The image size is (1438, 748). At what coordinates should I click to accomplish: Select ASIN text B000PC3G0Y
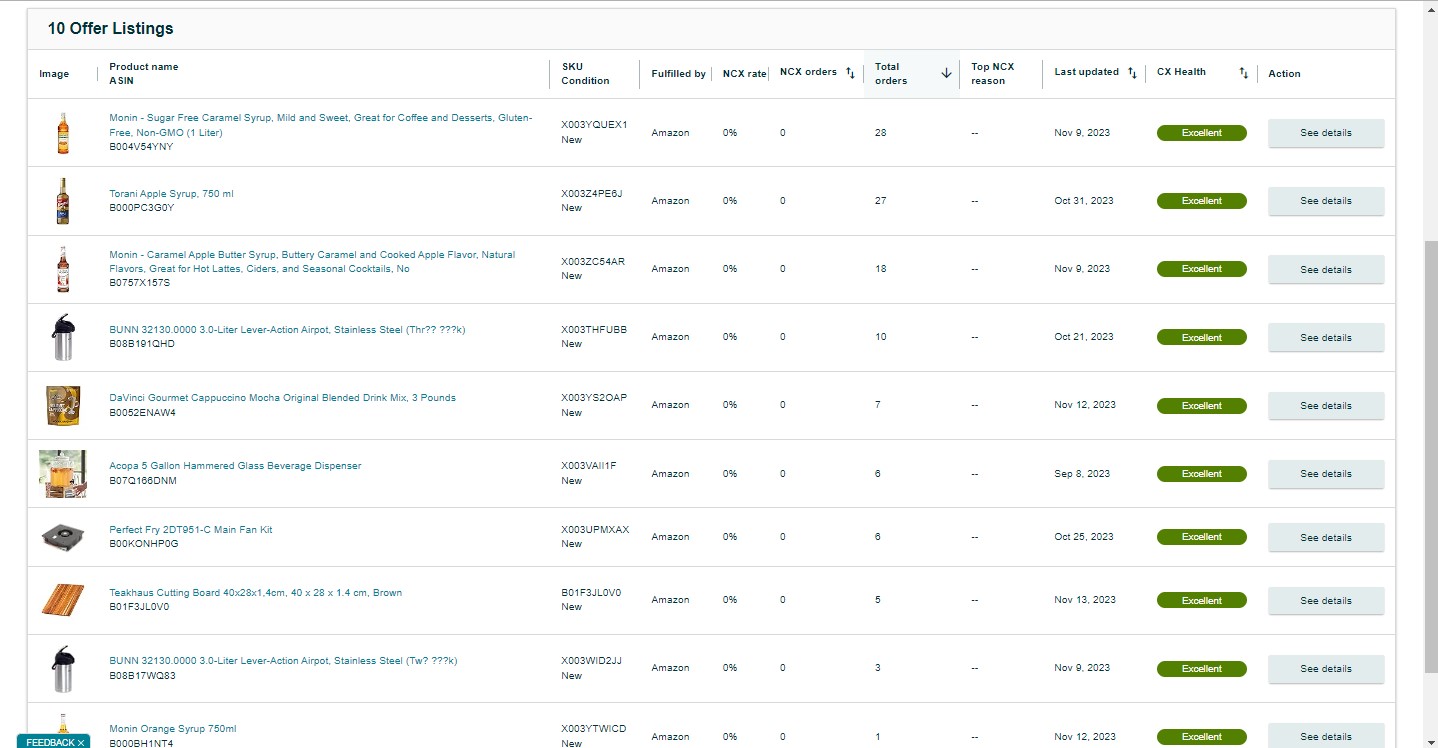tap(141, 208)
